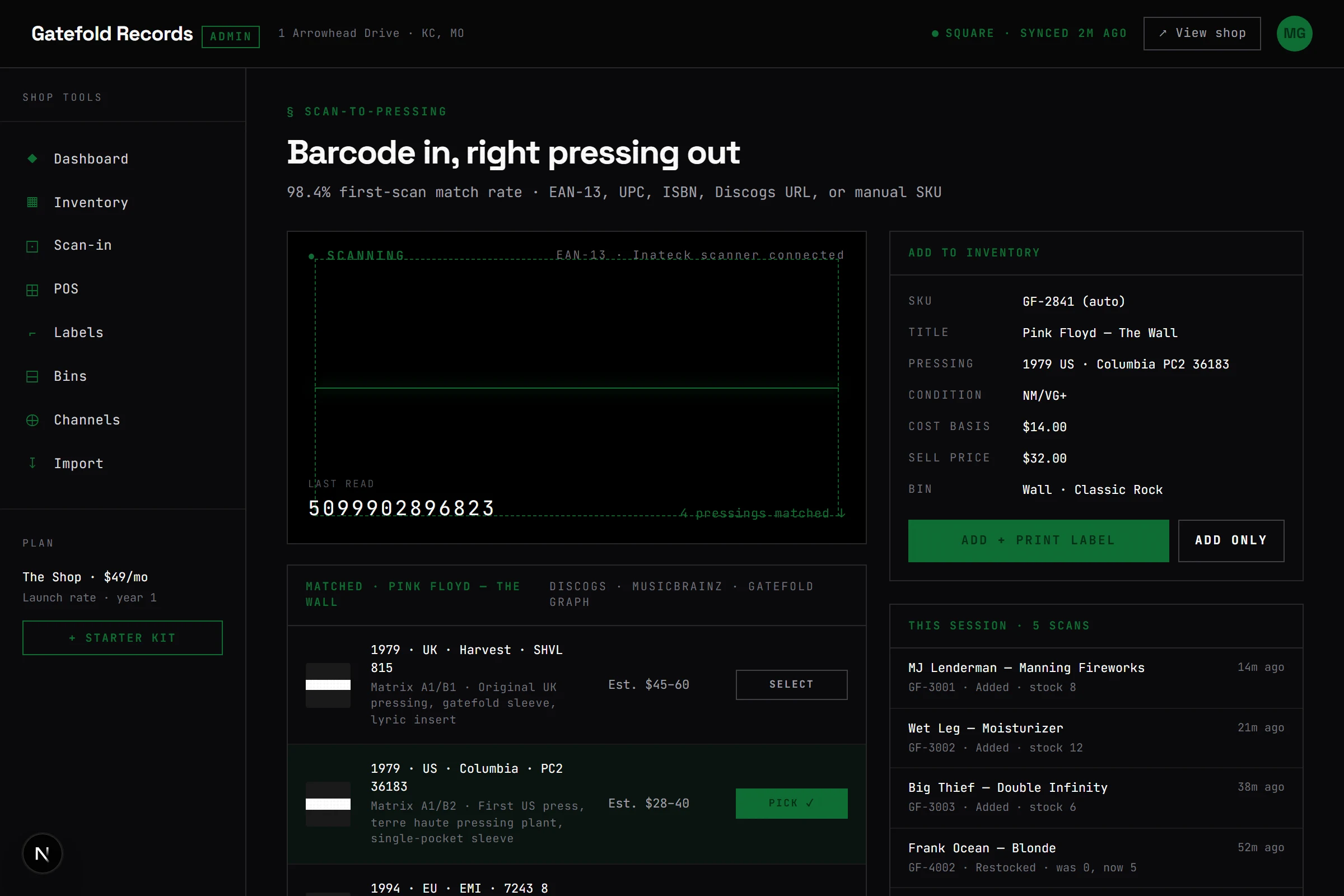The width and height of the screenshot is (1344, 896).
Task: Click the address 1 Arrowhead Drive · KC, MO
Action: pos(371,33)
